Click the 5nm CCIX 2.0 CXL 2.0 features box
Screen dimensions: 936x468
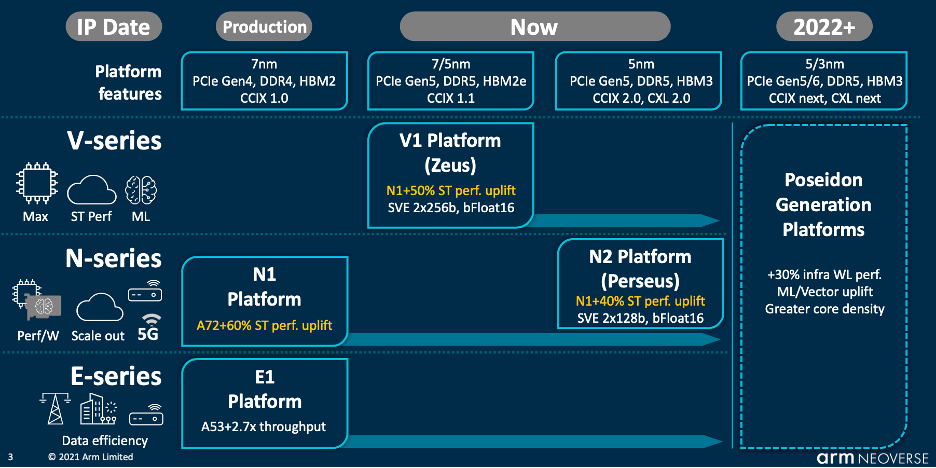639,81
